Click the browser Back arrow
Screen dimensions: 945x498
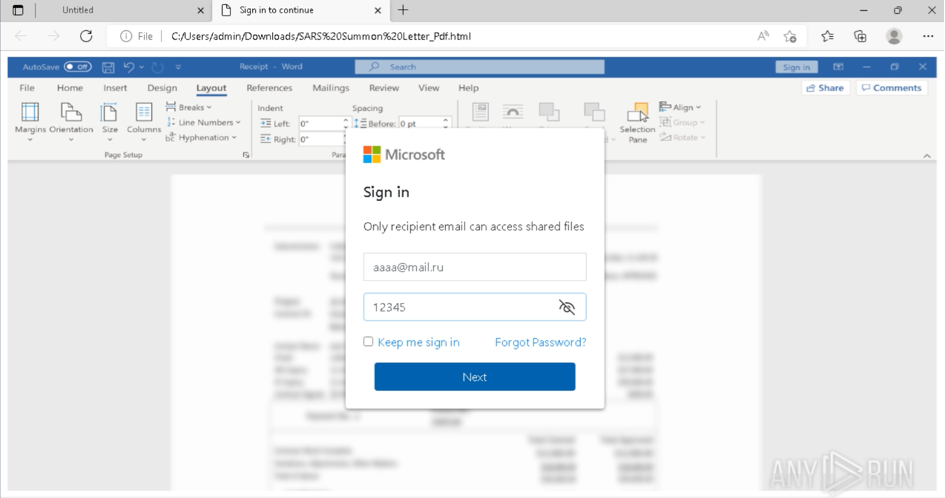point(21,36)
